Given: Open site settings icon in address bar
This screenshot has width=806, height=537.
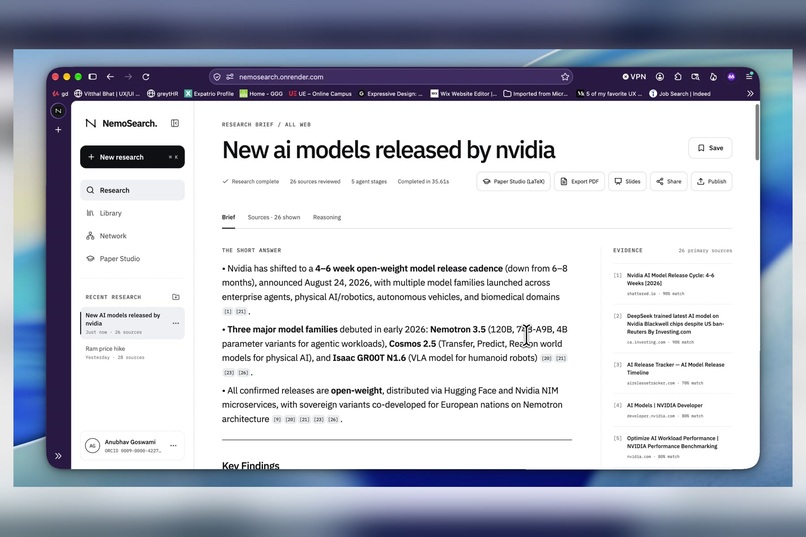Looking at the screenshot, I should coord(230,77).
